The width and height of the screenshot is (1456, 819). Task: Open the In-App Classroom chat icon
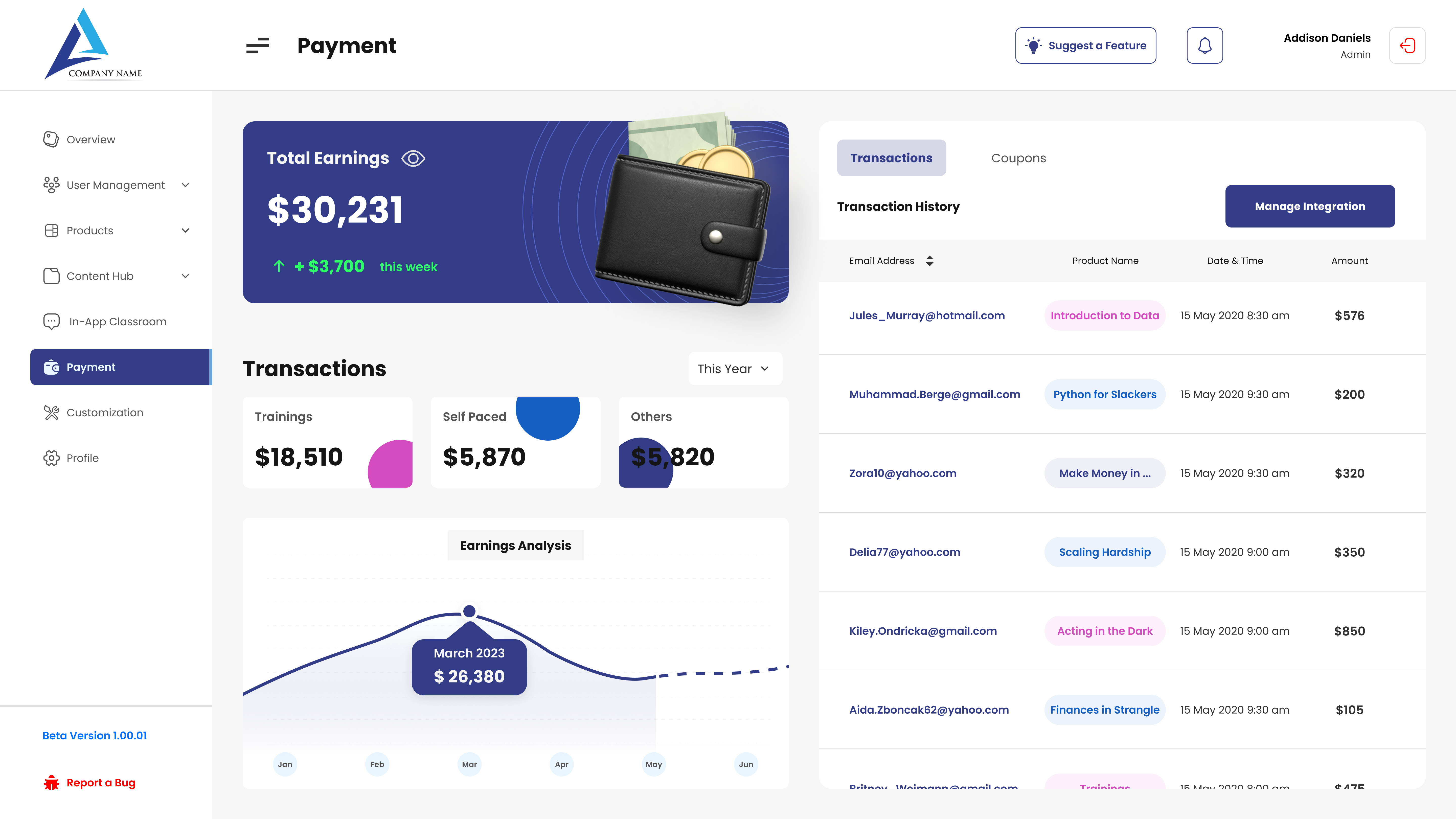[x=51, y=321]
